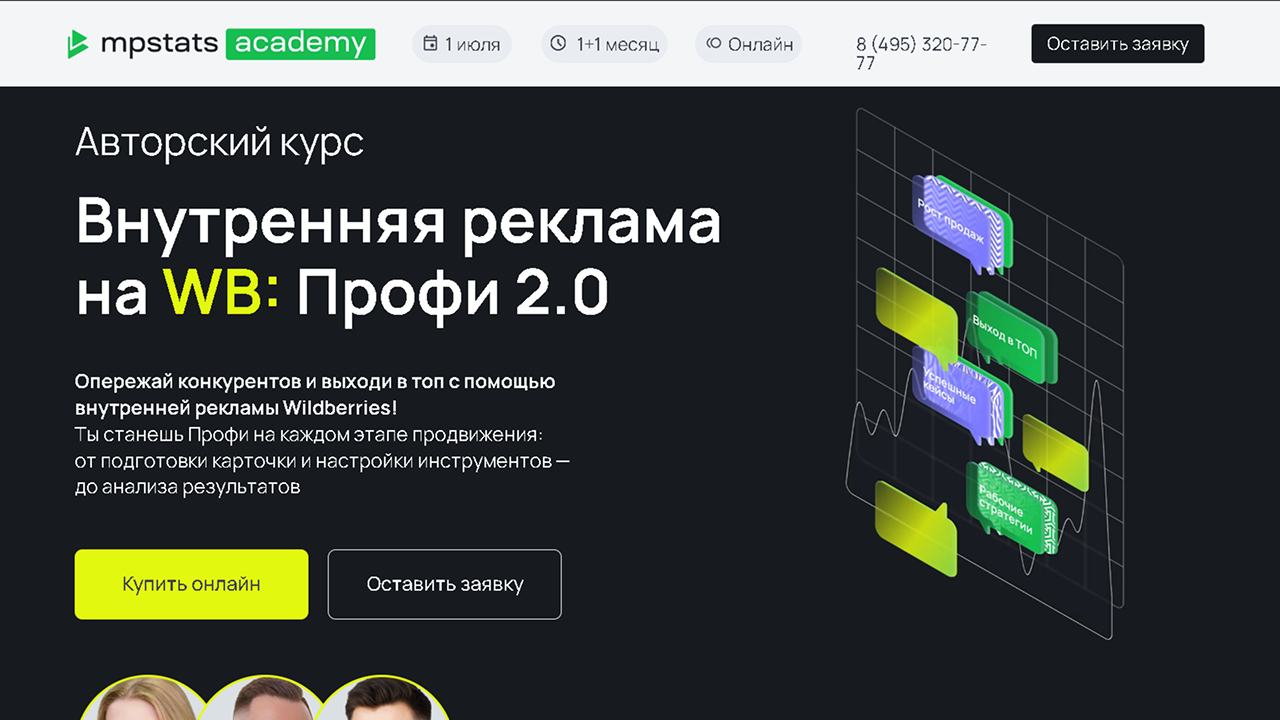Click the mpstats play-arrow logo icon
This screenshot has width=1280, height=720.
[78, 44]
